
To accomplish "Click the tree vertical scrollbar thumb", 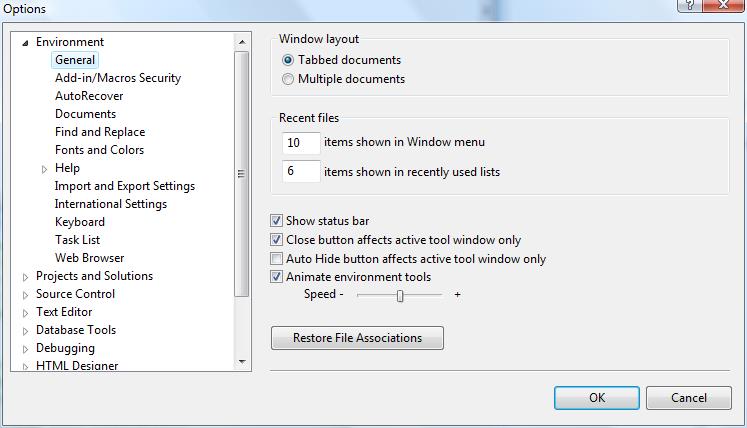I will tap(242, 173).
